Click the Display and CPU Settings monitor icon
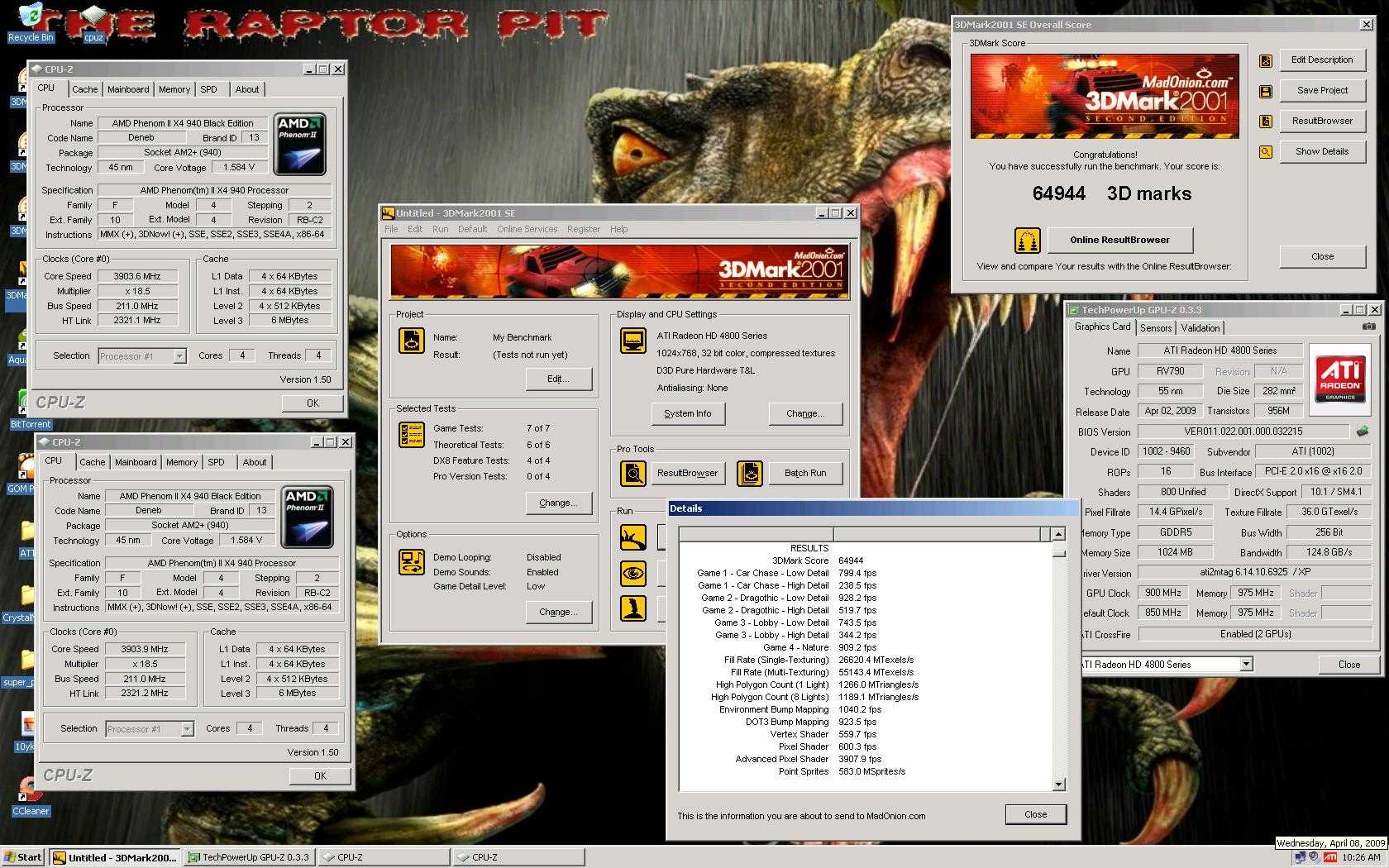Viewport: 1389px width, 868px height. (x=633, y=340)
